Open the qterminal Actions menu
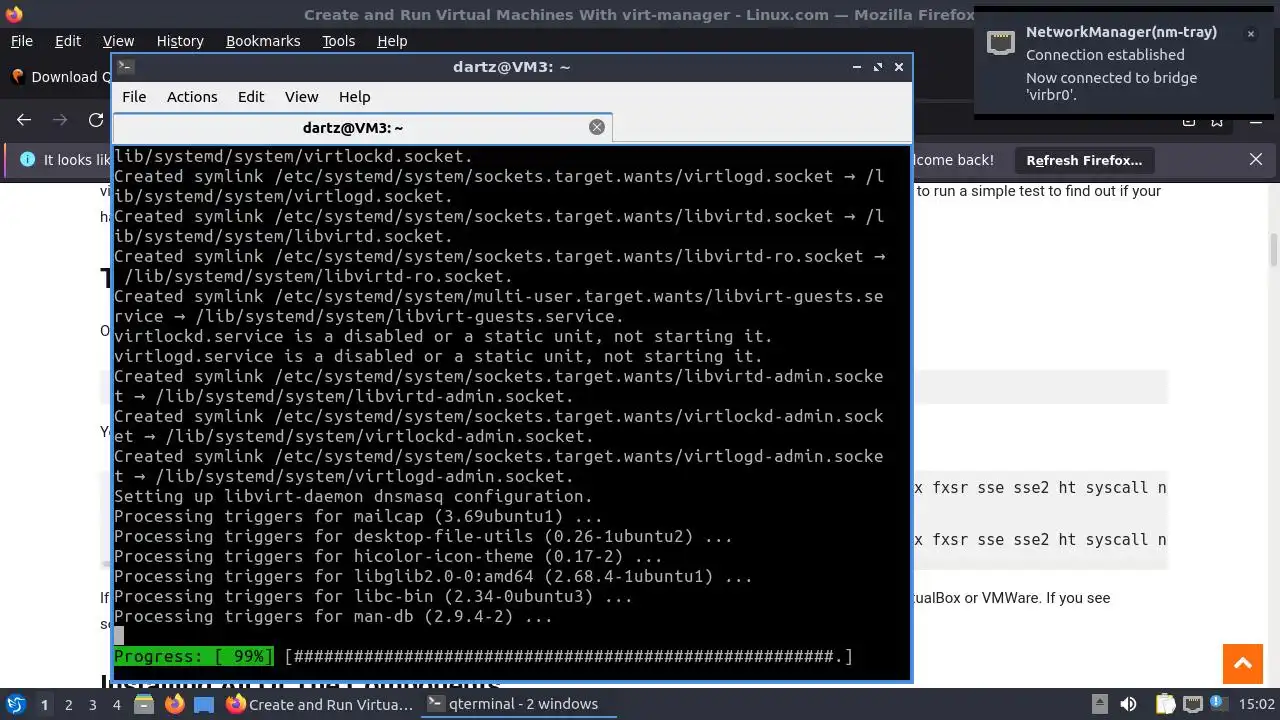Image resolution: width=1280 pixels, height=720 pixels. point(192,97)
